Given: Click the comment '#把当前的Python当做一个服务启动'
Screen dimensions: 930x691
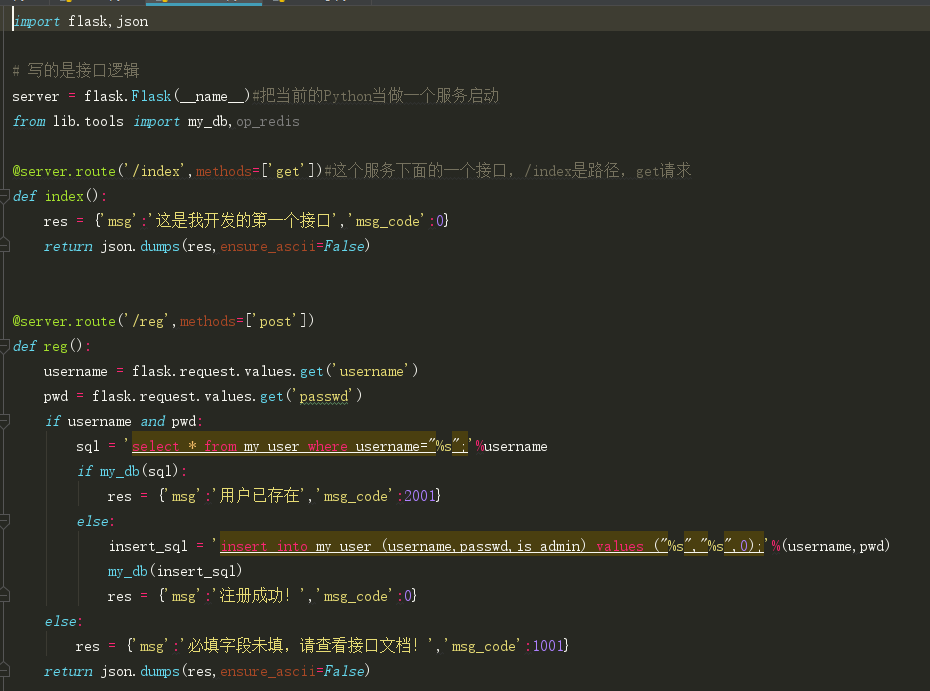Looking at the screenshot, I should [x=375, y=95].
